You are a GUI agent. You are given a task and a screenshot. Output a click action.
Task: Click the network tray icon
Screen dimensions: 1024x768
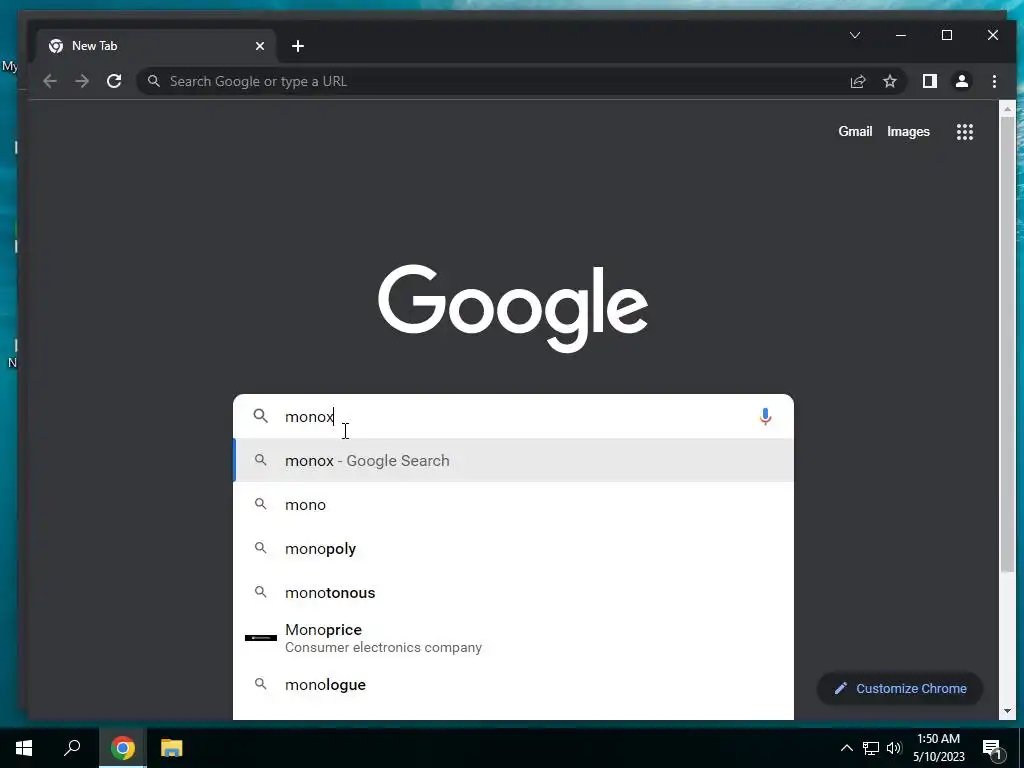coord(871,748)
